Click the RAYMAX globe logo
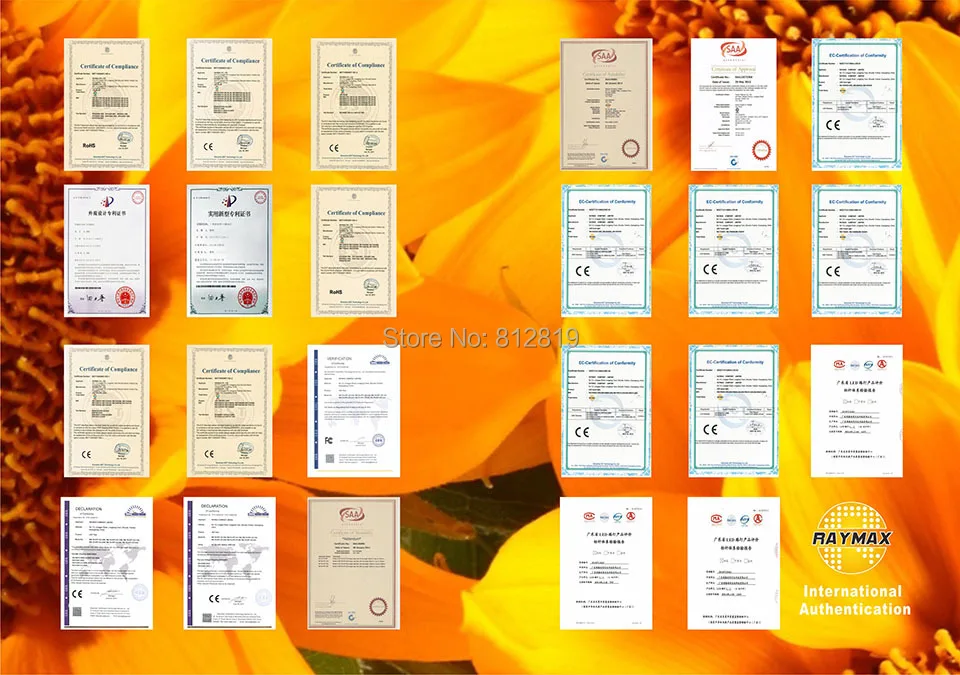This screenshot has height=675, width=960. coord(852,538)
